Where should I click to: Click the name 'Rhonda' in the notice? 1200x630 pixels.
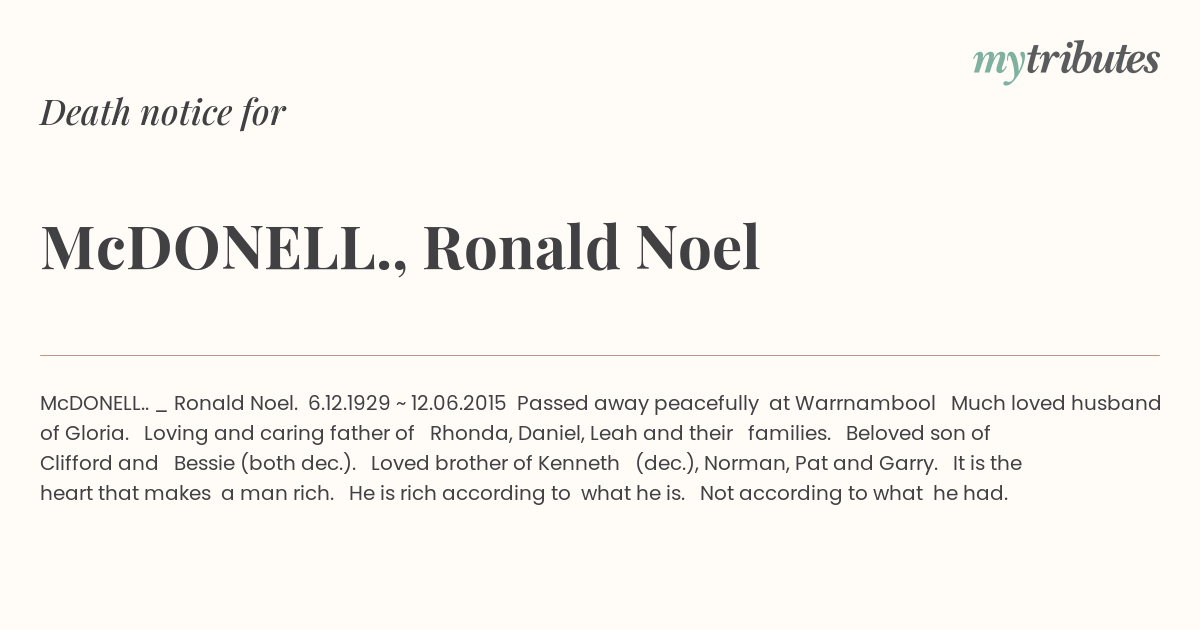(470, 433)
